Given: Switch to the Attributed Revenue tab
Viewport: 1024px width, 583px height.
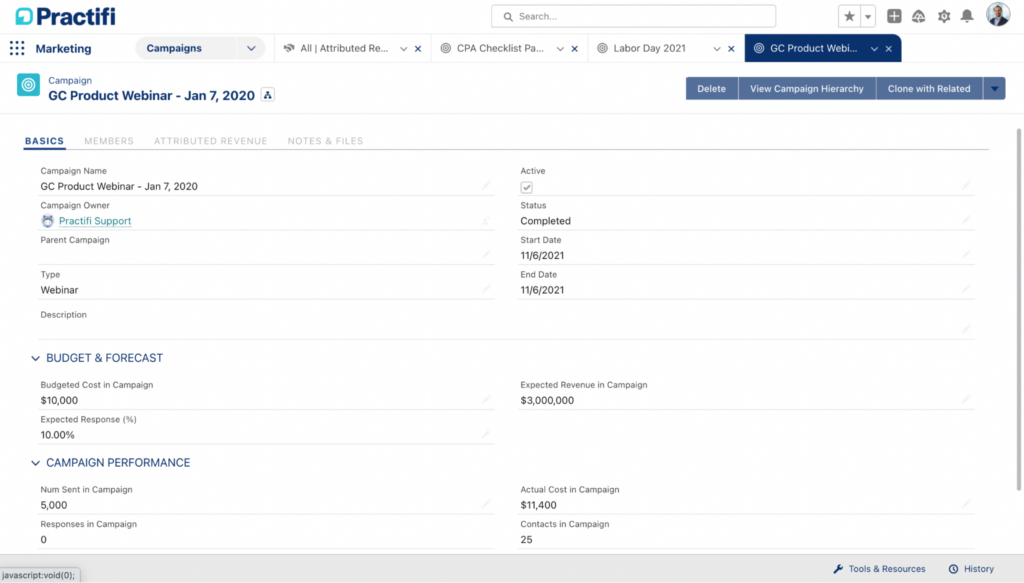Looking at the screenshot, I should click(210, 141).
